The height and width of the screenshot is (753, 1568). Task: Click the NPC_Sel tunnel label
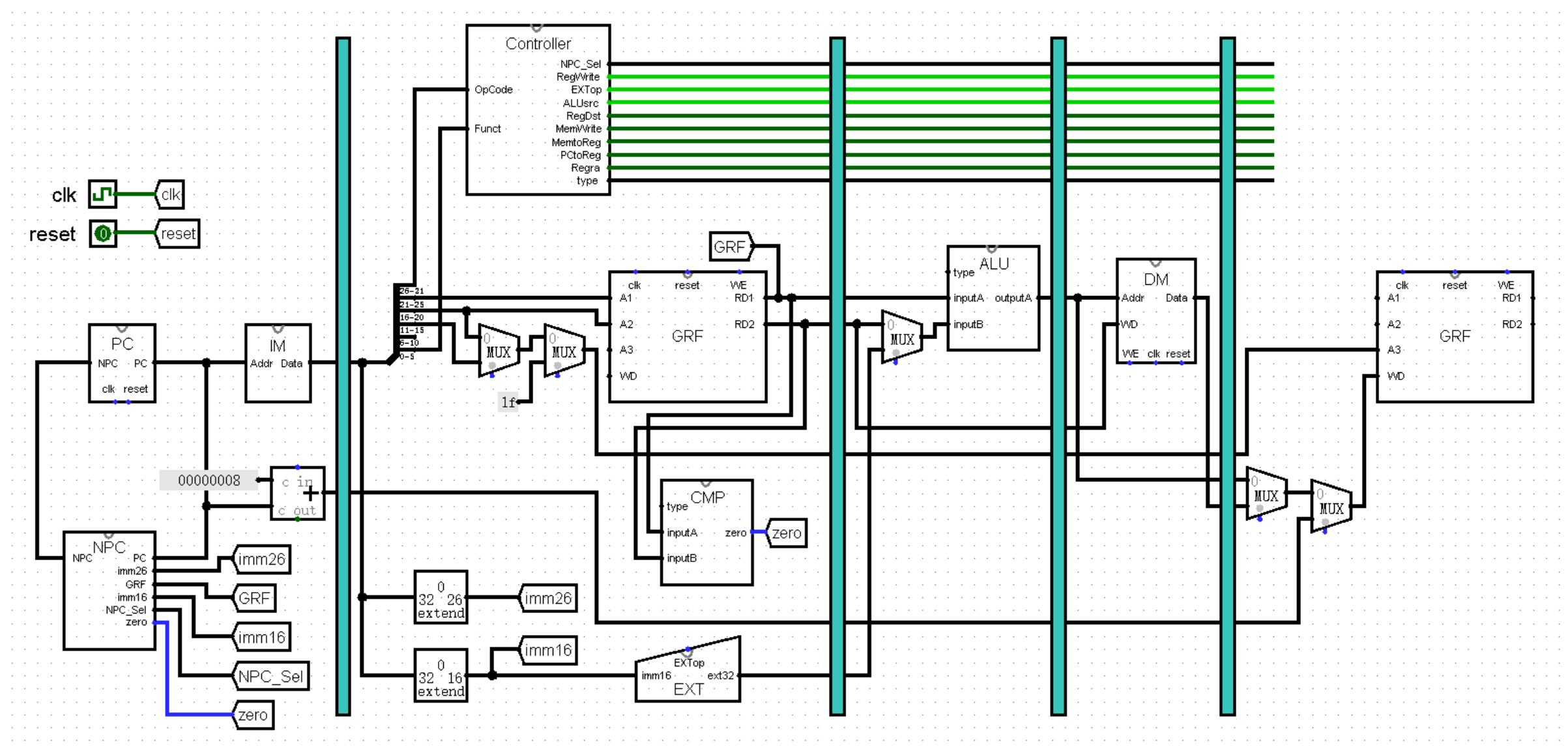[271, 677]
